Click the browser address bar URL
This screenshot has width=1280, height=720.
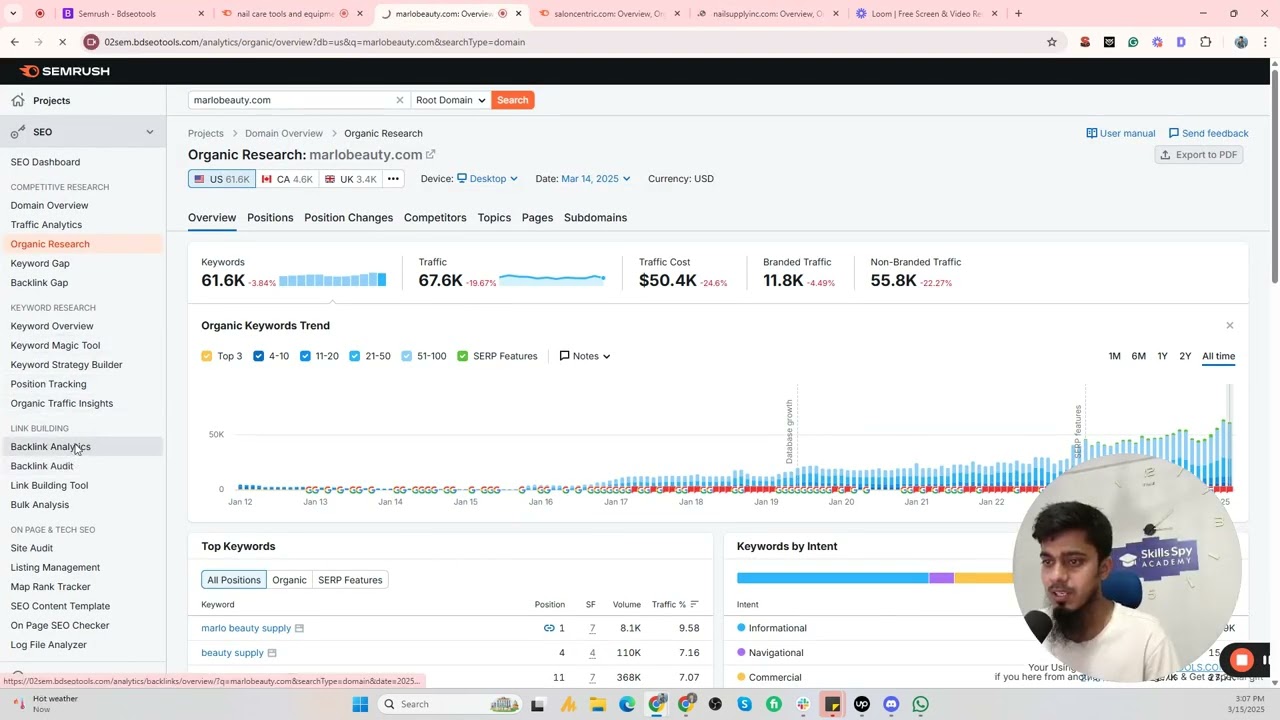[x=314, y=42]
